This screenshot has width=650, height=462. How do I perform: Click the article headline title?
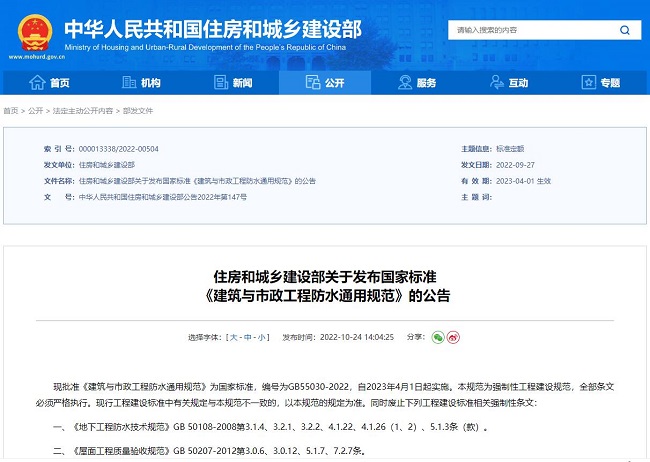click(x=326, y=286)
